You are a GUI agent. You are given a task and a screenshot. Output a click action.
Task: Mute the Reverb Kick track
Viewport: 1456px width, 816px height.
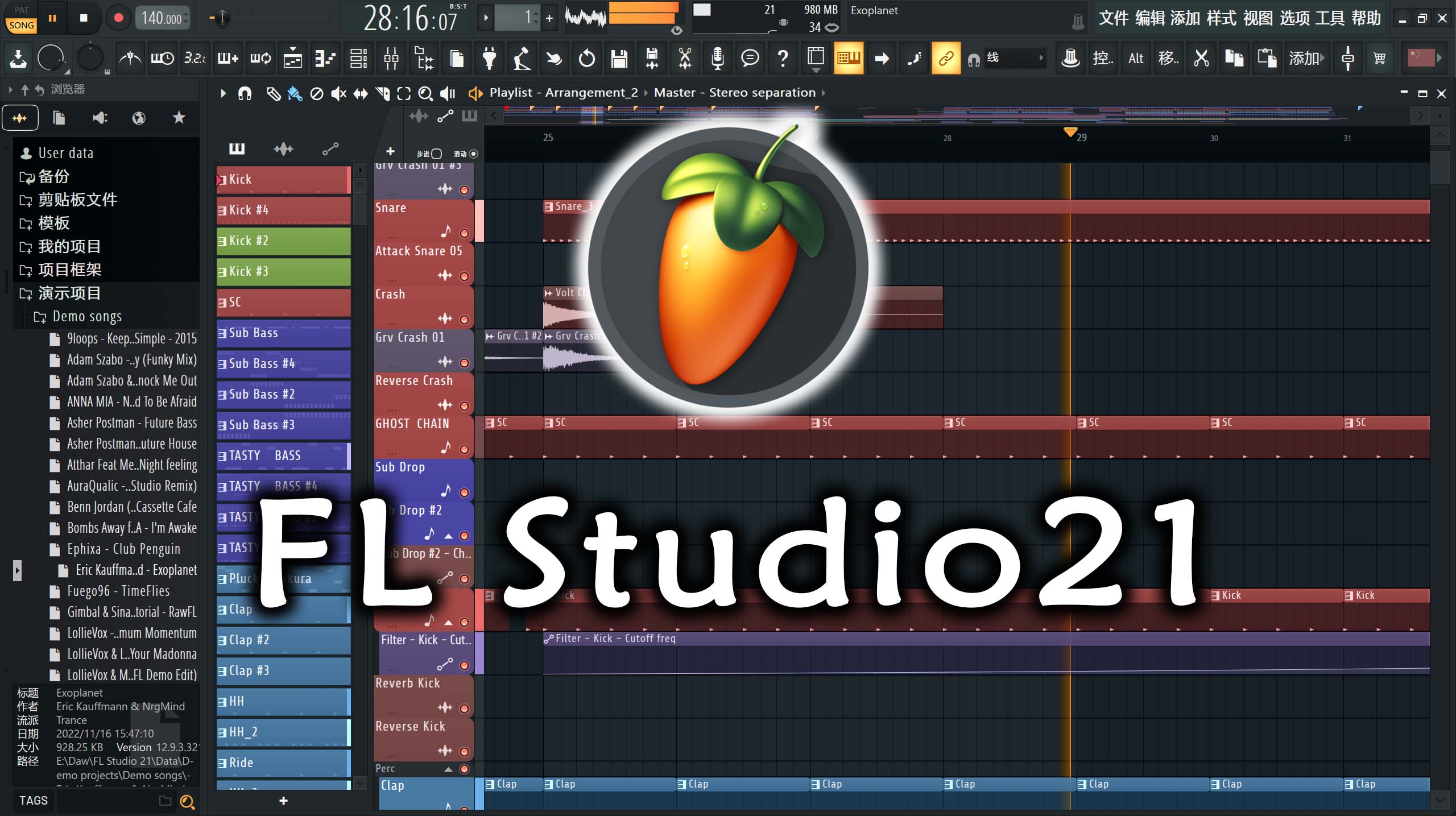464,709
